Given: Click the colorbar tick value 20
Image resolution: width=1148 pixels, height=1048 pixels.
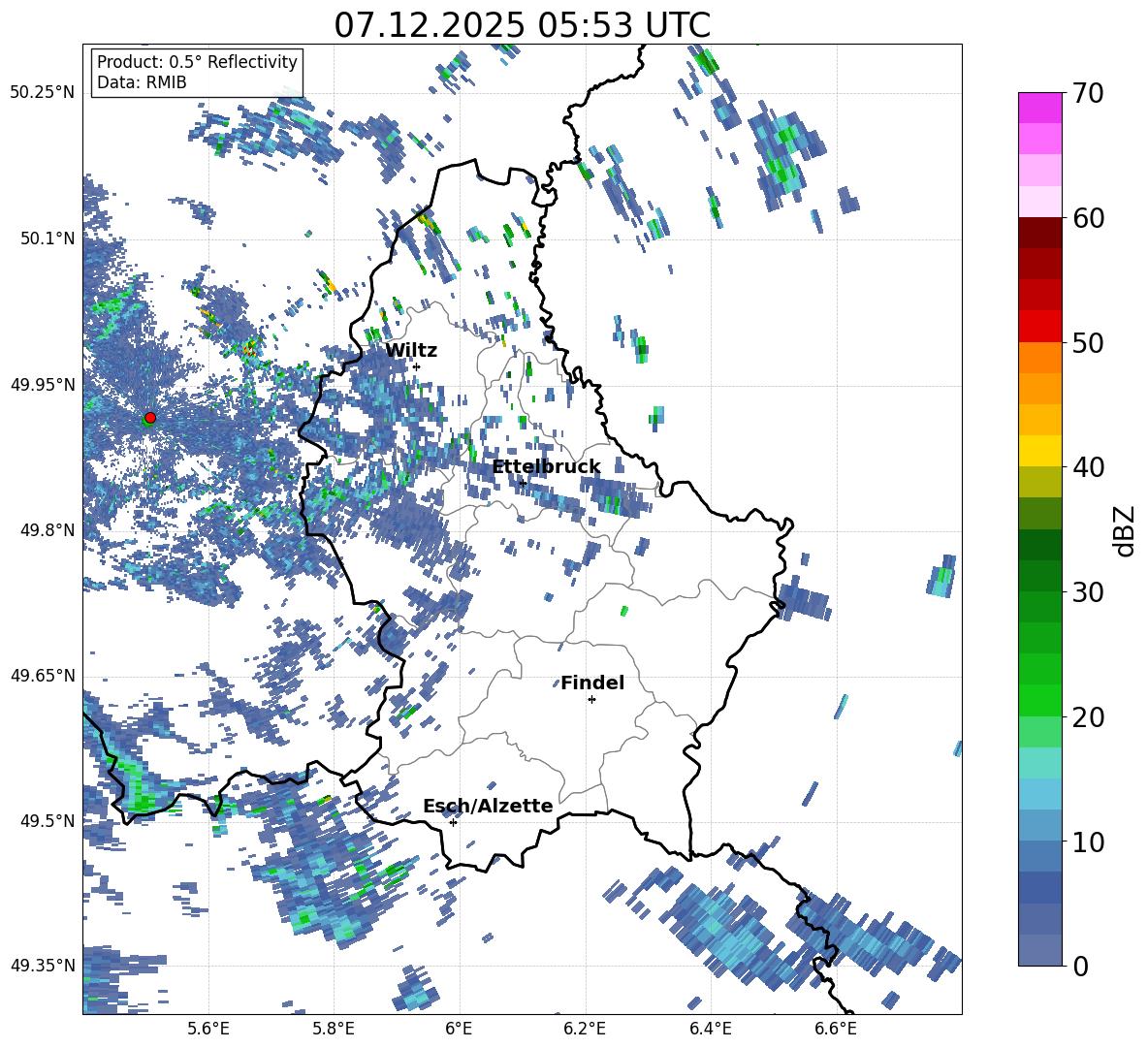Looking at the screenshot, I should [x=1088, y=716].
